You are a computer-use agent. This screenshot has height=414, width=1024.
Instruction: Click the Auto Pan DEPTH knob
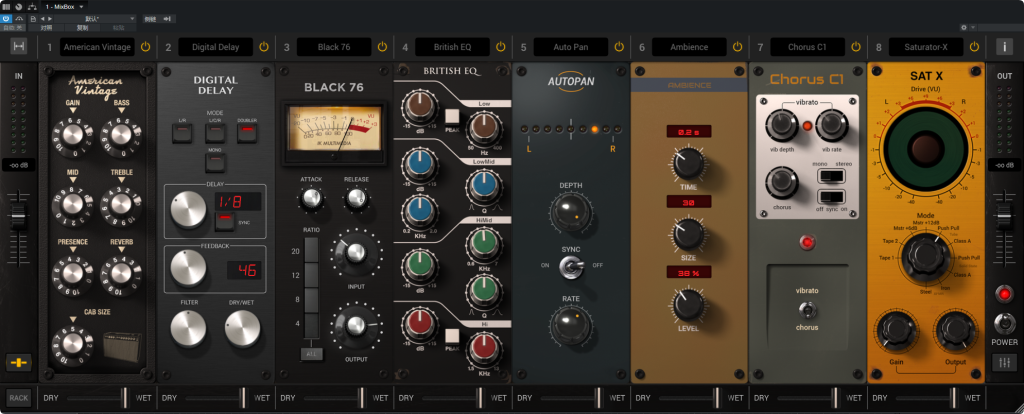[571, 212]
